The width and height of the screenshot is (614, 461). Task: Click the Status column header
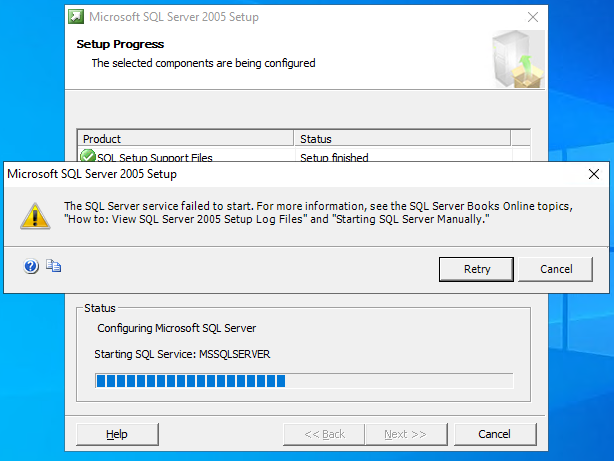[403, 139]
